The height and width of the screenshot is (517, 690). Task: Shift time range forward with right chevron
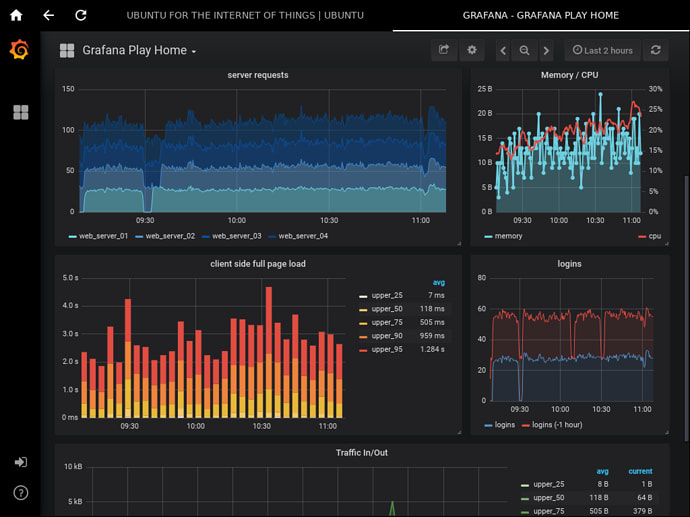coord(546,51)
